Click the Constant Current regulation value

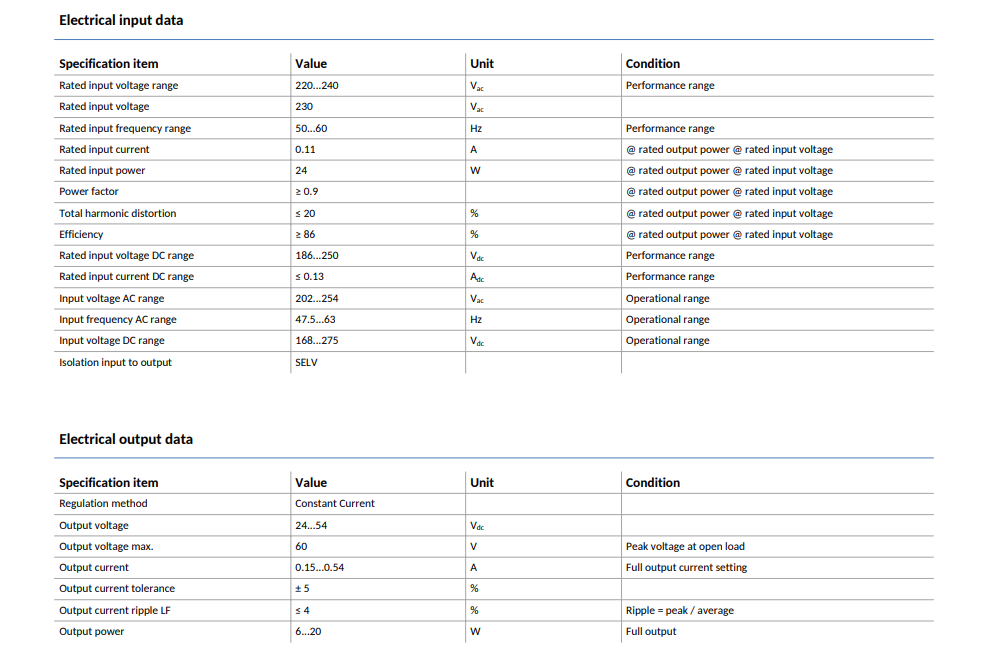(x=335, y=503)
